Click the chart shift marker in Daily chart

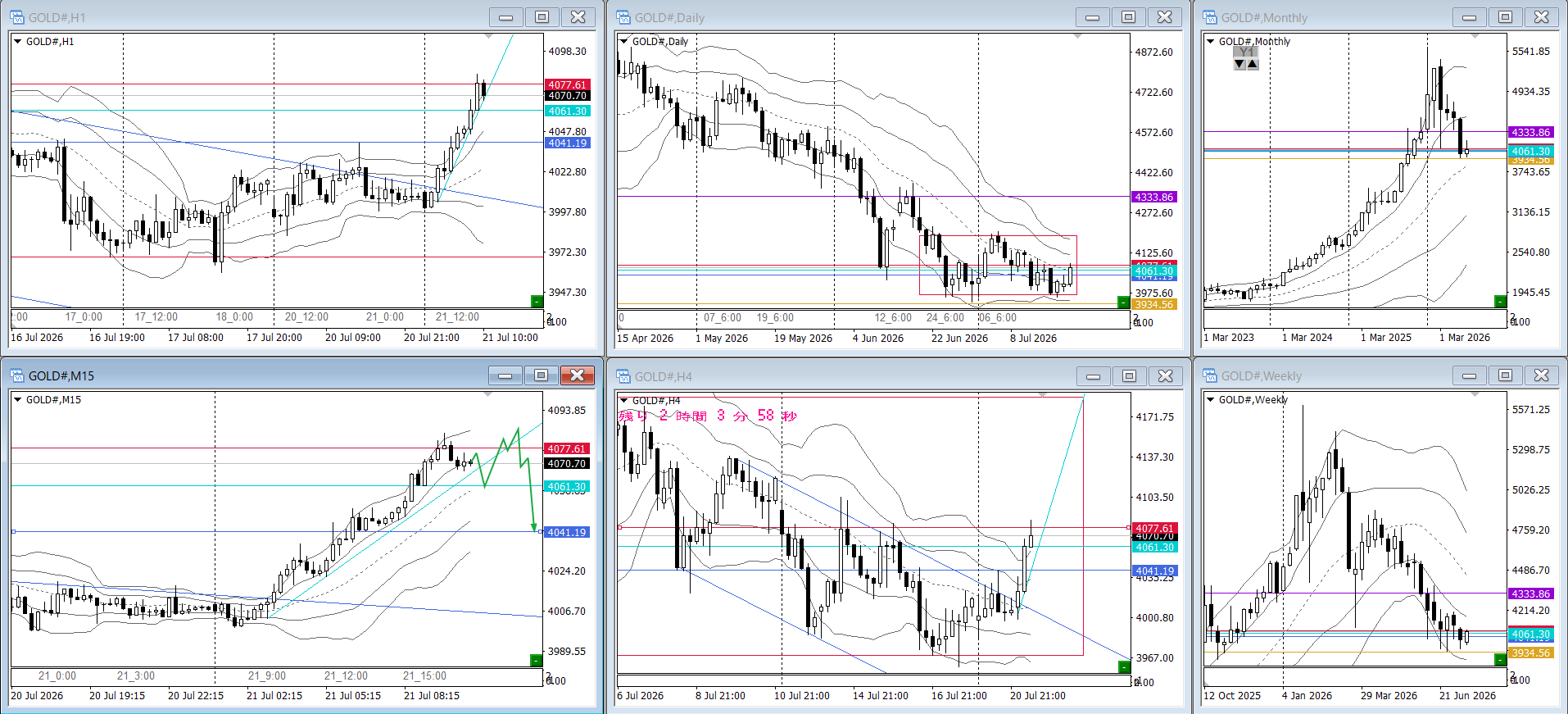pyautogui.click(x=1076, y=36)
